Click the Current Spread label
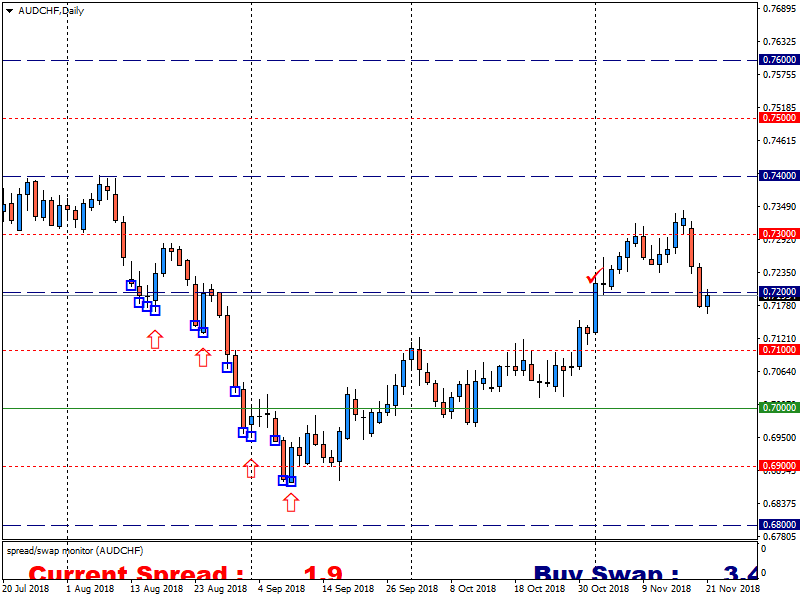The height and width of the screenshot is (600, 800). pos(136,573)
